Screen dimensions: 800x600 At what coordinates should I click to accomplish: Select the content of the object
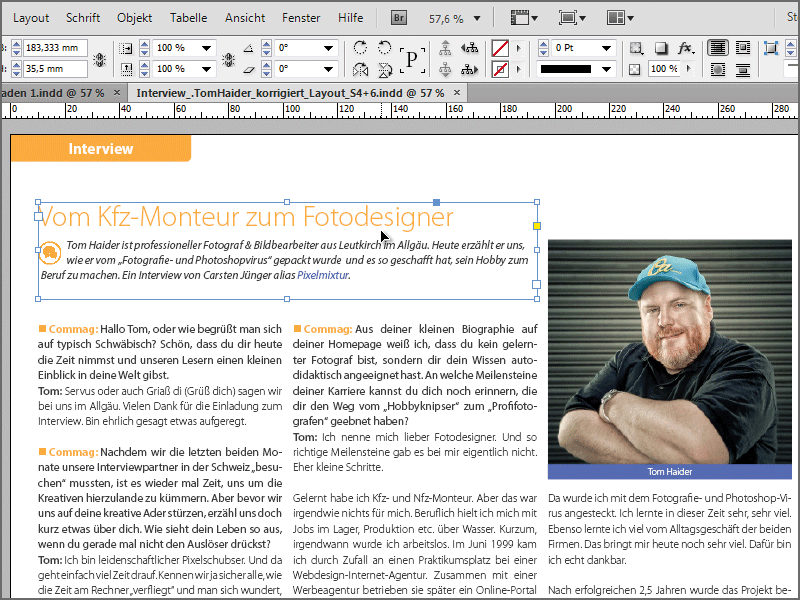coord(445,69)
